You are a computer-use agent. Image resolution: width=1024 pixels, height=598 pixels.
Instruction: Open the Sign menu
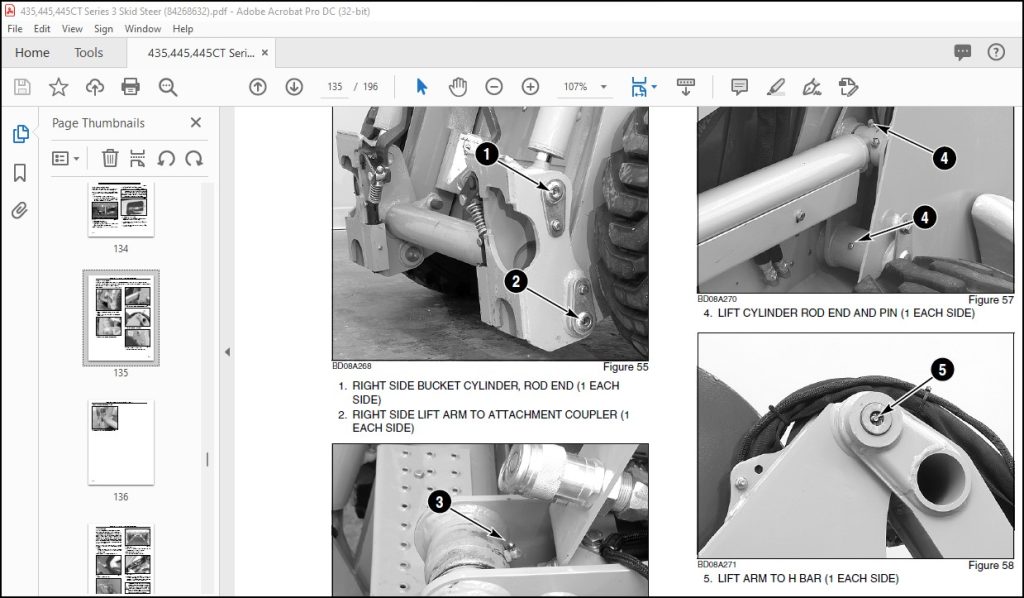click(103, 29)
